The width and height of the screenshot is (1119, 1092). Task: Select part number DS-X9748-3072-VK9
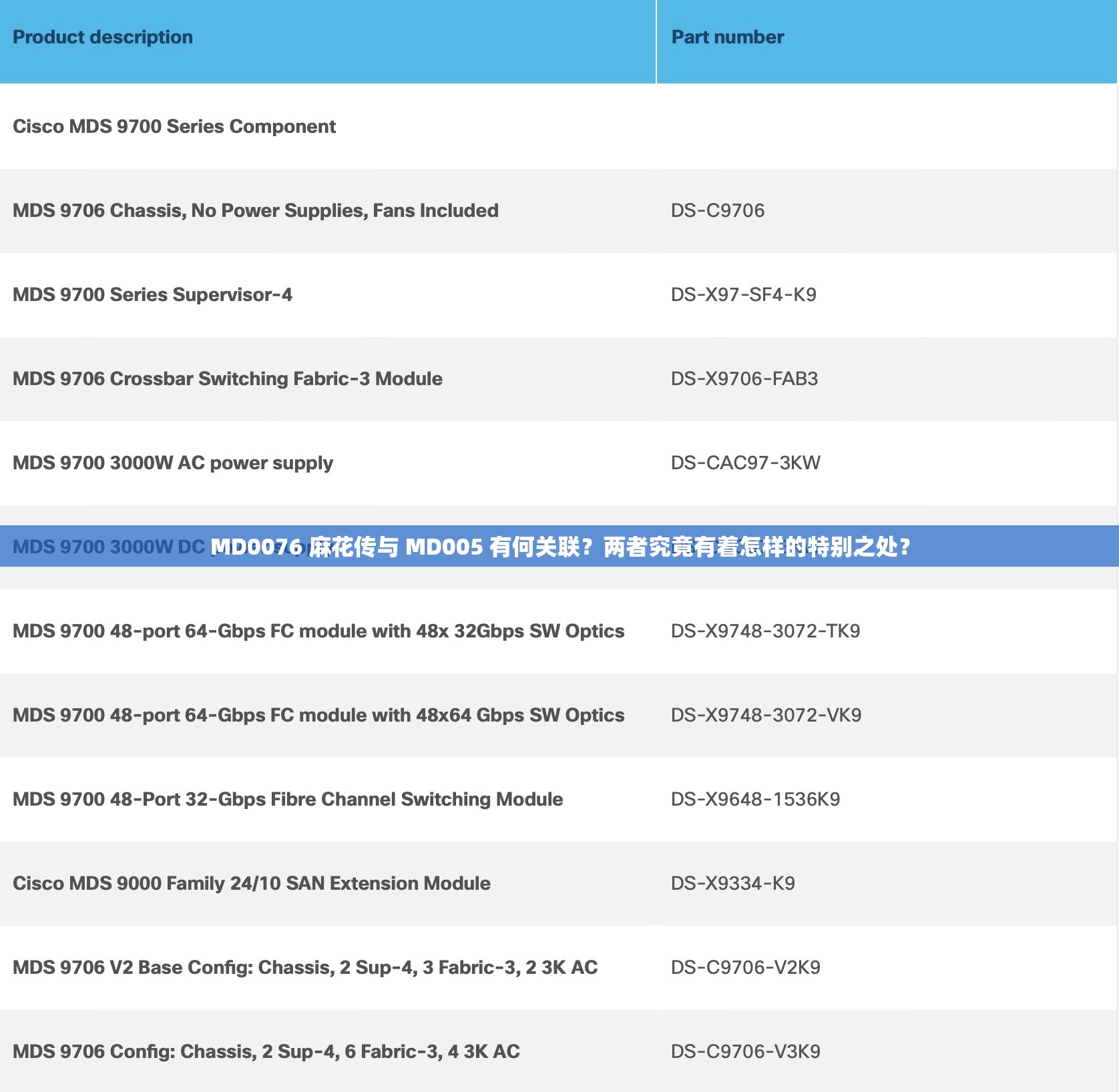[x=766, y=716]
